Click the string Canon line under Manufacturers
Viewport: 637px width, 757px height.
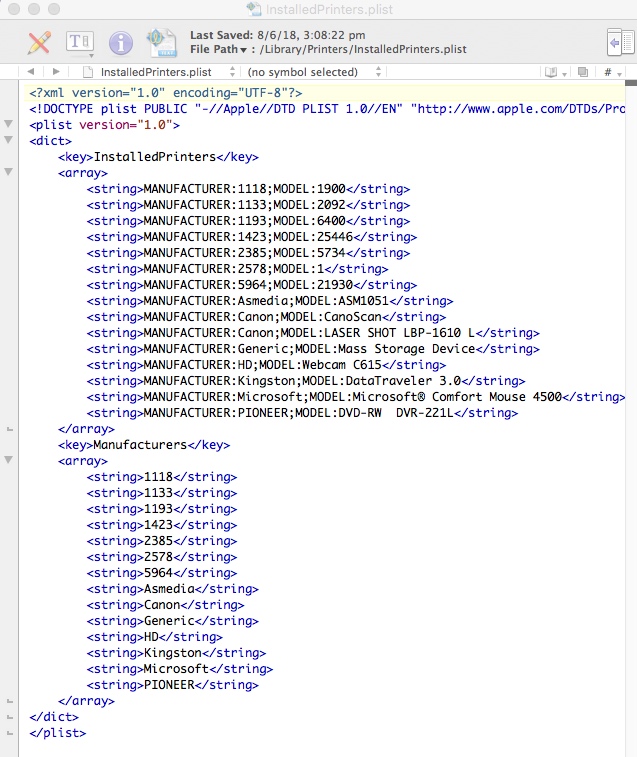pyautogui.click(x=165, y=604)
